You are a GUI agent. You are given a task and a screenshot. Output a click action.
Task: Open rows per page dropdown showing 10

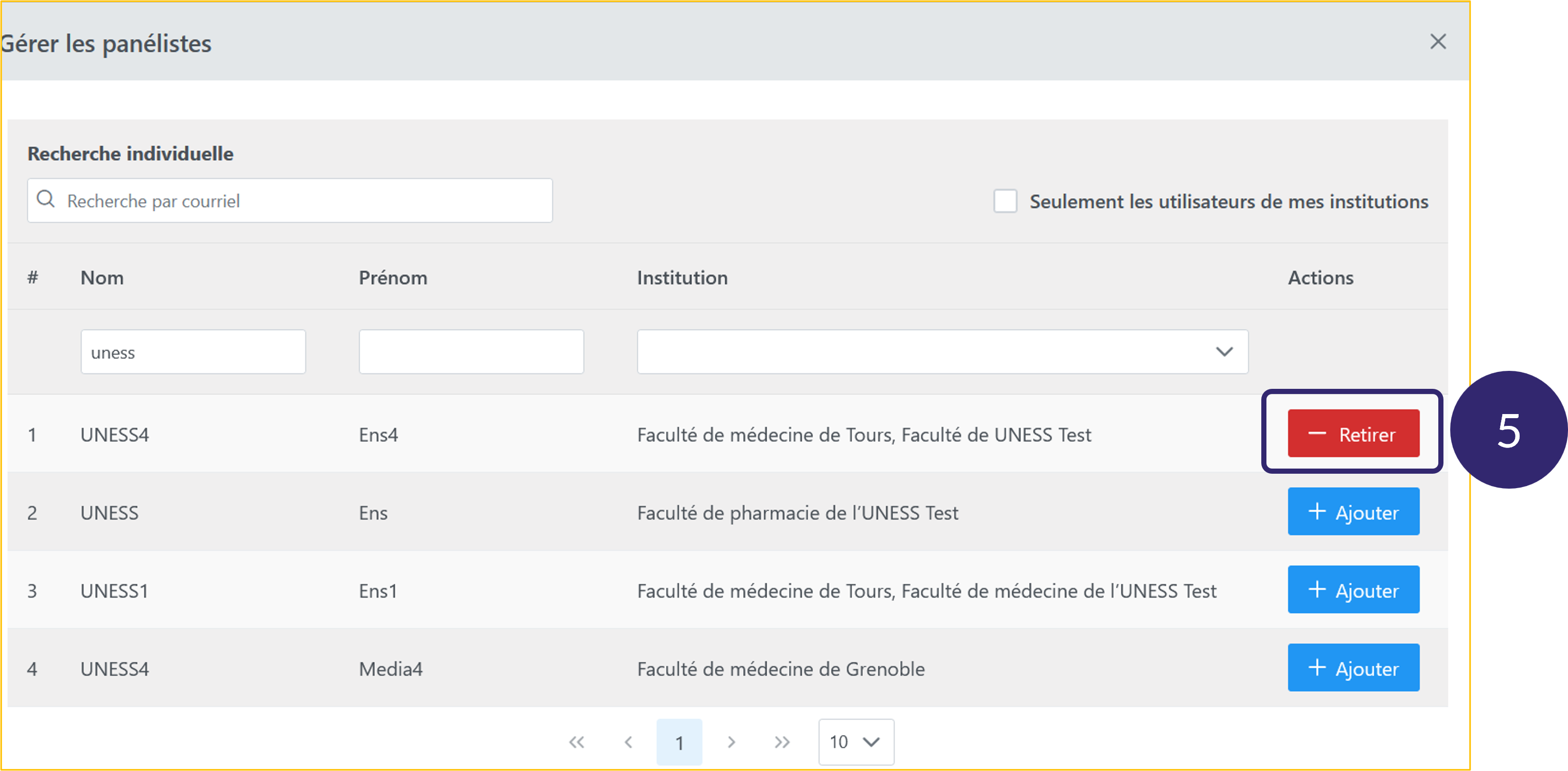click(x=855, y=742)
